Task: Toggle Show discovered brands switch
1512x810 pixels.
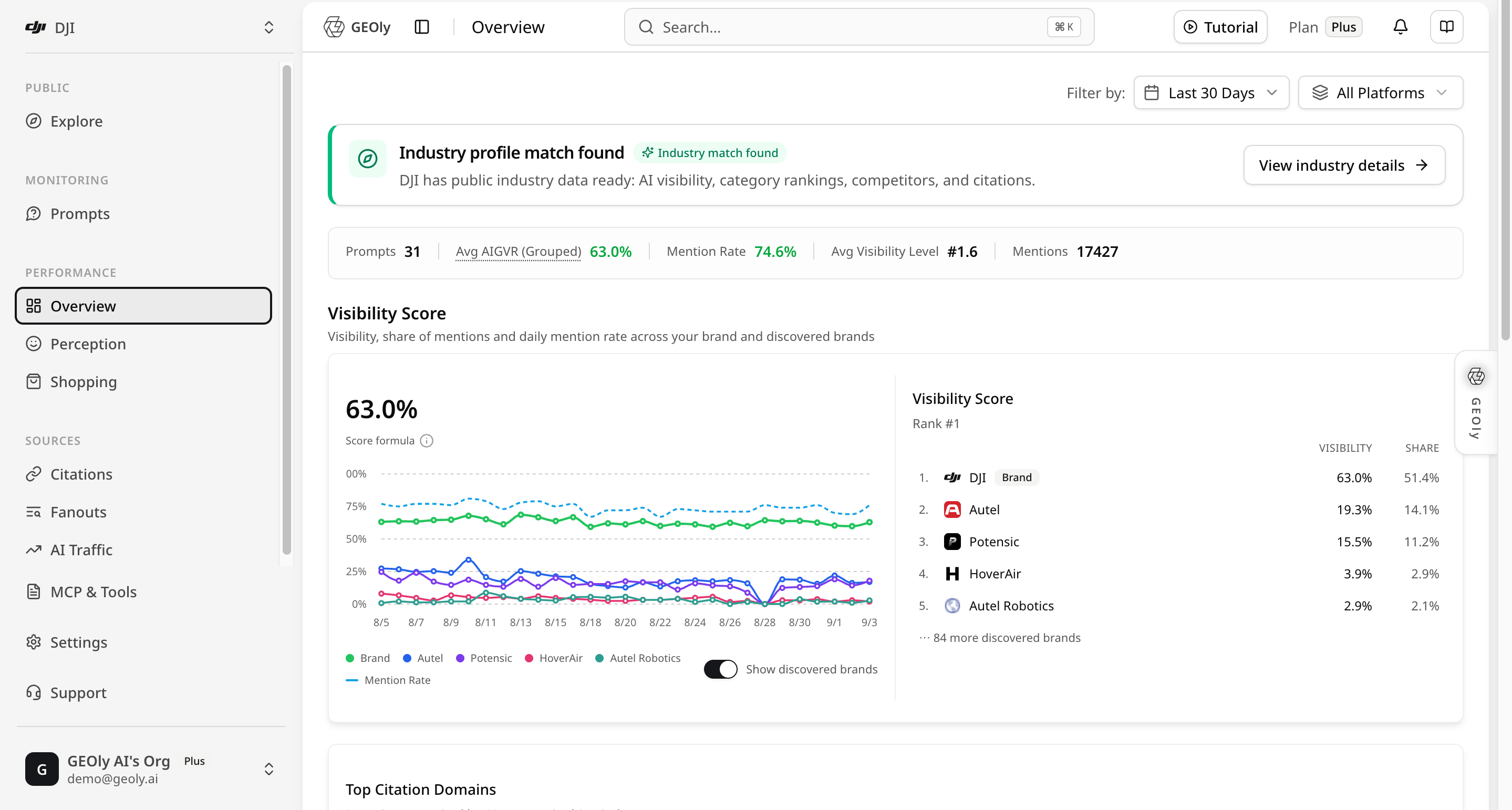Action: [x=720, y=669]
